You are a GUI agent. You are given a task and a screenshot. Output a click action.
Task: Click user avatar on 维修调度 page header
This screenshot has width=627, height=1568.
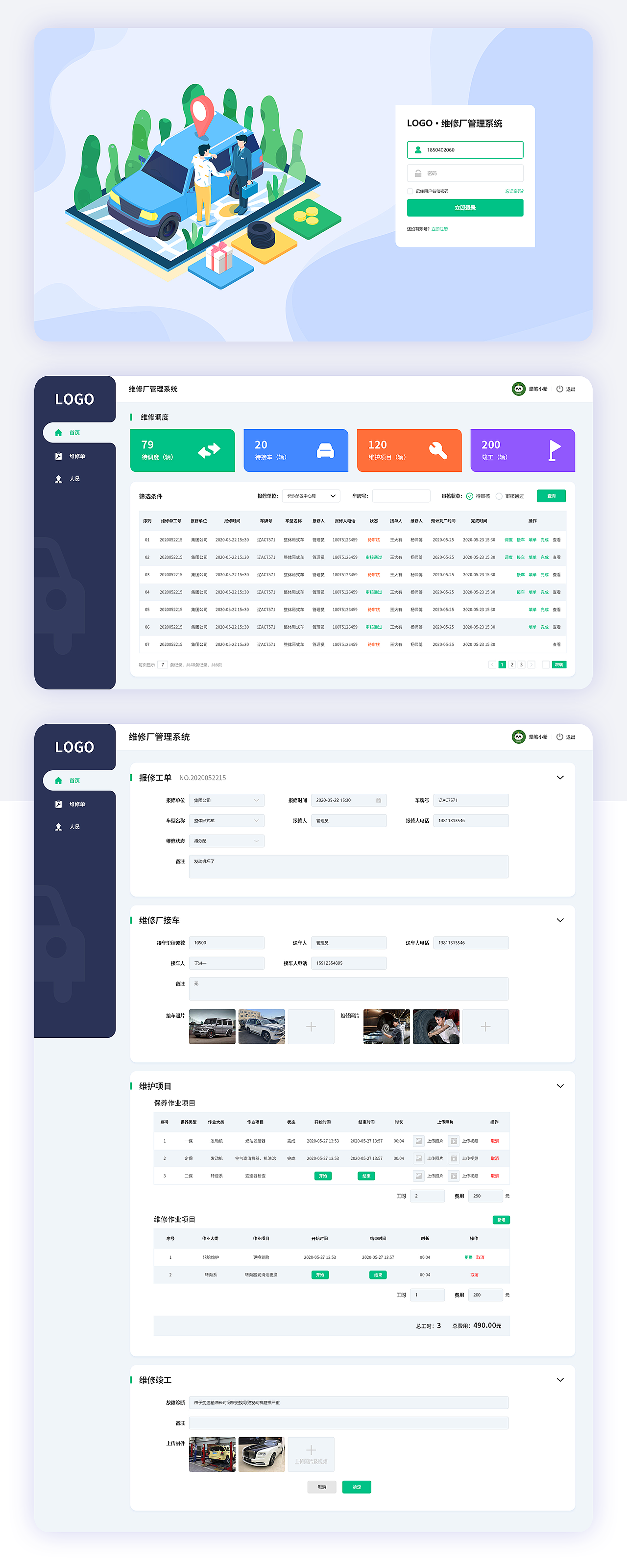click(518, 389)
